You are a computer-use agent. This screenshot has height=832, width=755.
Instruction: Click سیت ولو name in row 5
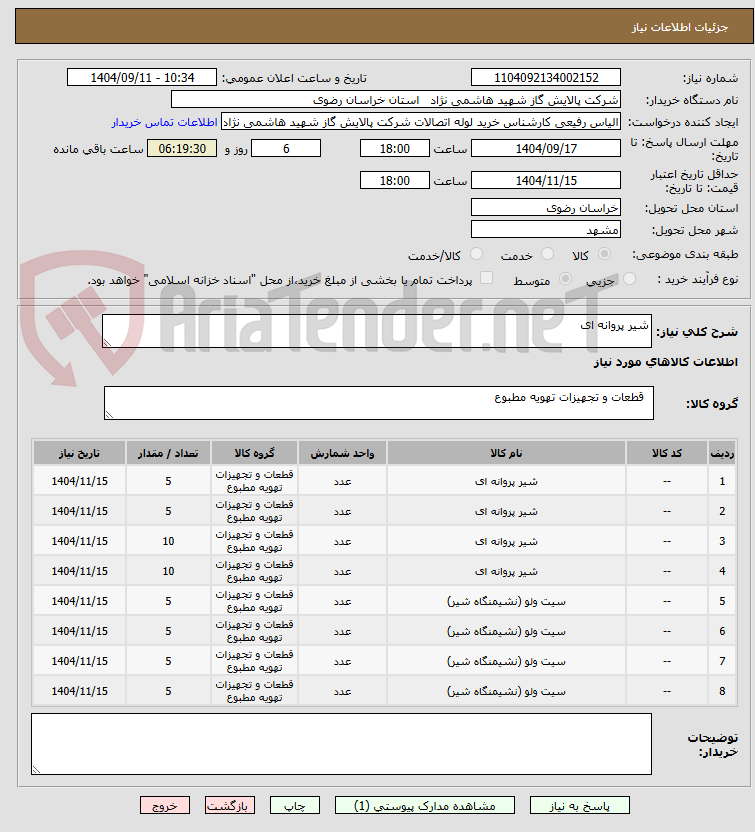(x=506, y=601)
